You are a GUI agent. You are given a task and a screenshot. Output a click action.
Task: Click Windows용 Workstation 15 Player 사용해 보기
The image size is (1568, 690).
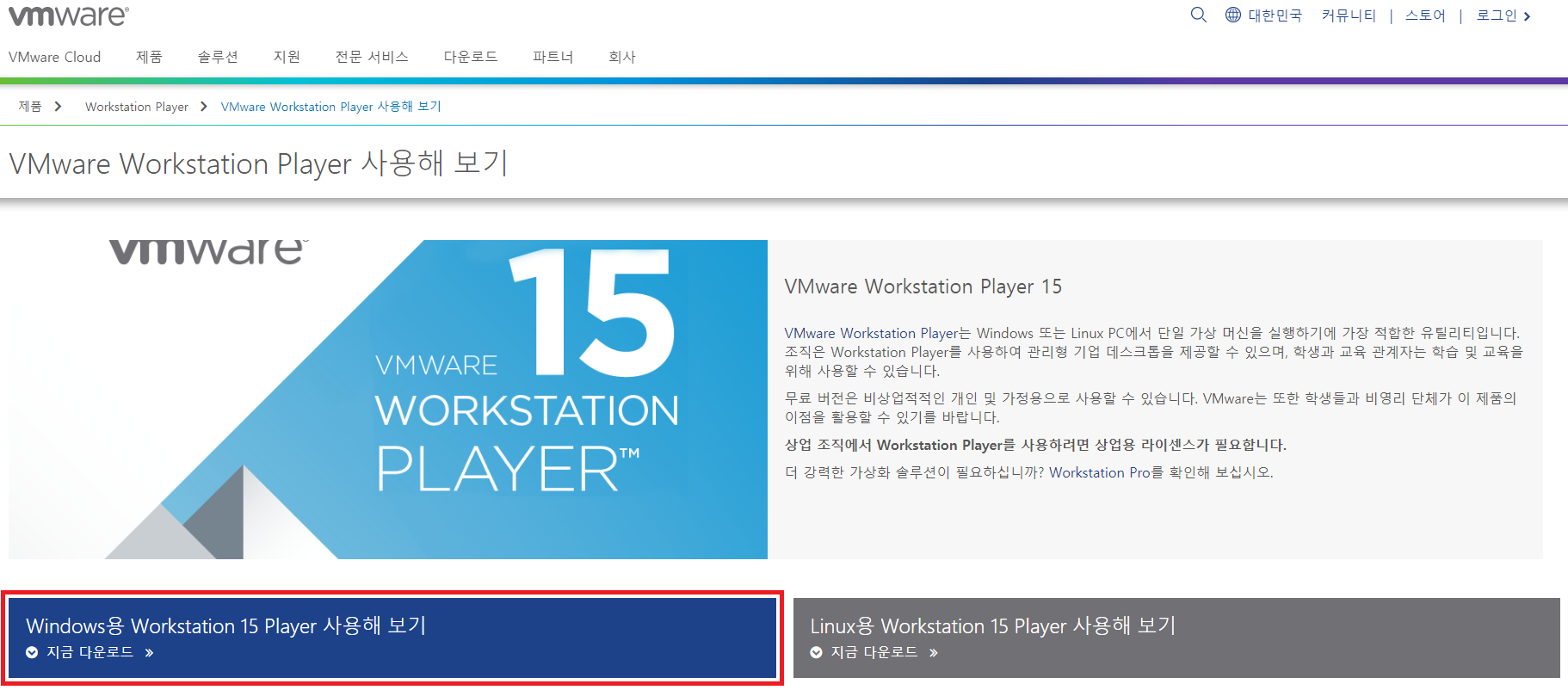pyautogui.click(x=226, y=625)
